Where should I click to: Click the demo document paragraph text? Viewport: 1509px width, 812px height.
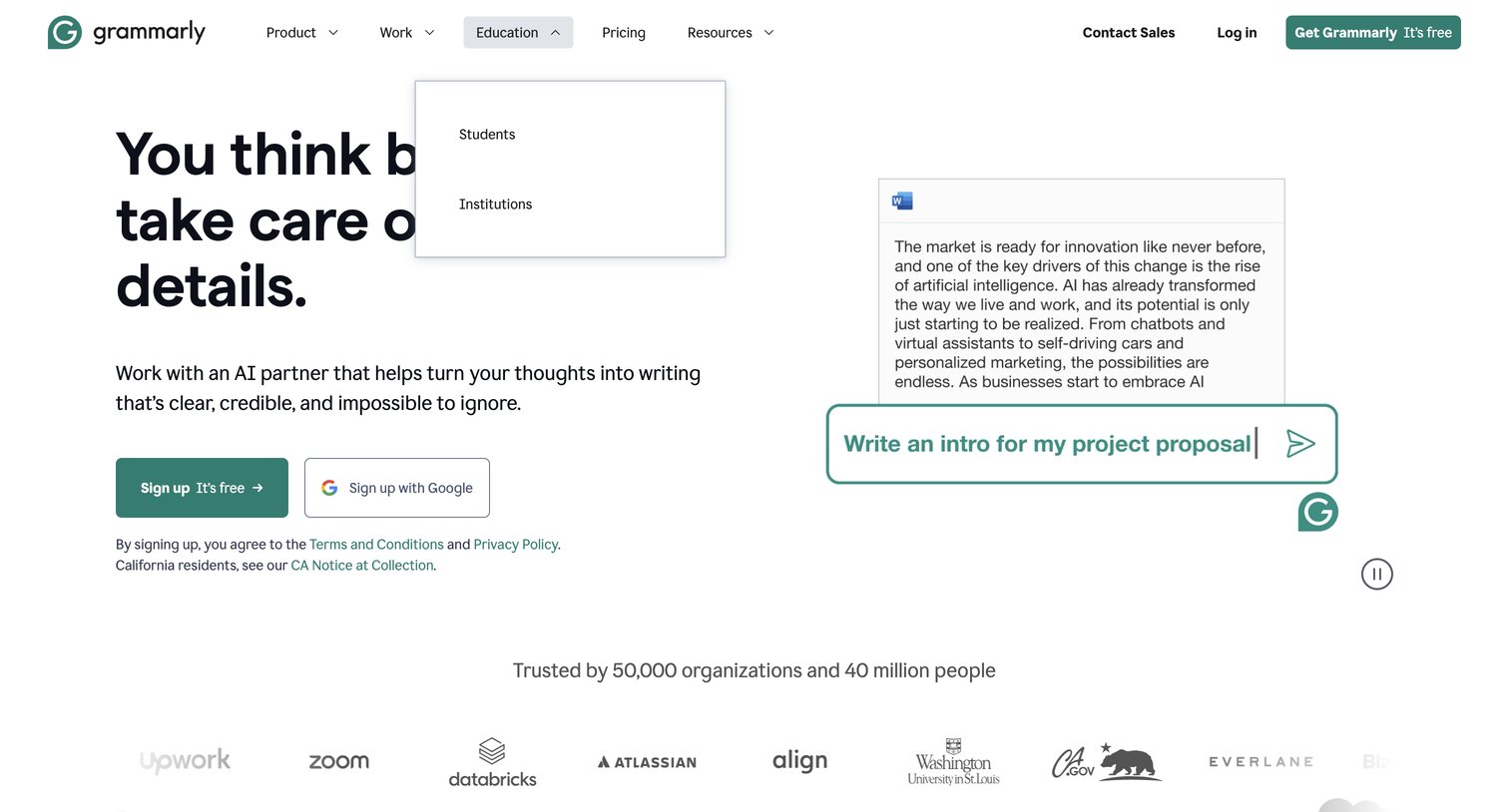coord(1081,314)
